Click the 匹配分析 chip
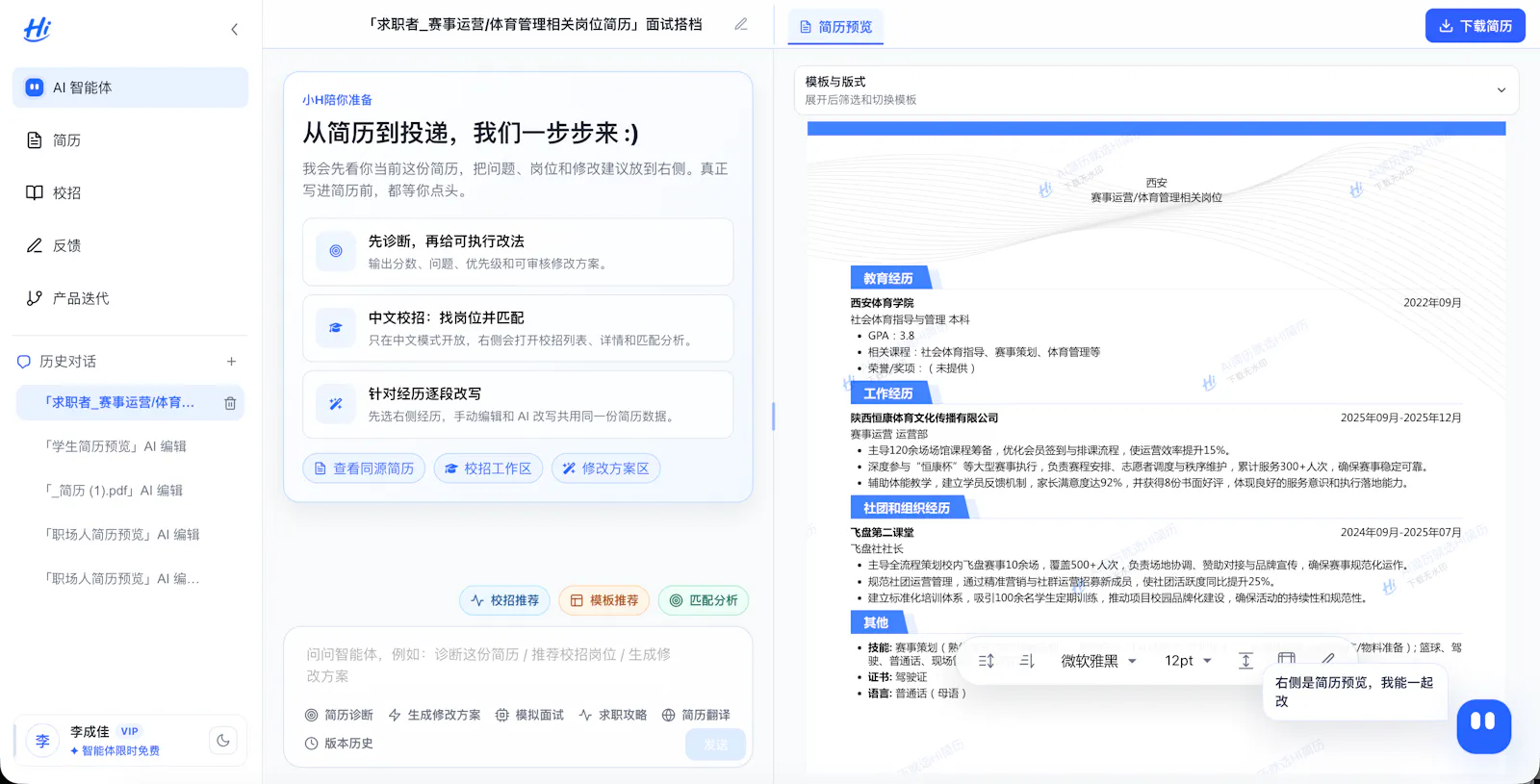Image resolution: width=1540 pixels, height=784 pixels. [x=704, y=600]
